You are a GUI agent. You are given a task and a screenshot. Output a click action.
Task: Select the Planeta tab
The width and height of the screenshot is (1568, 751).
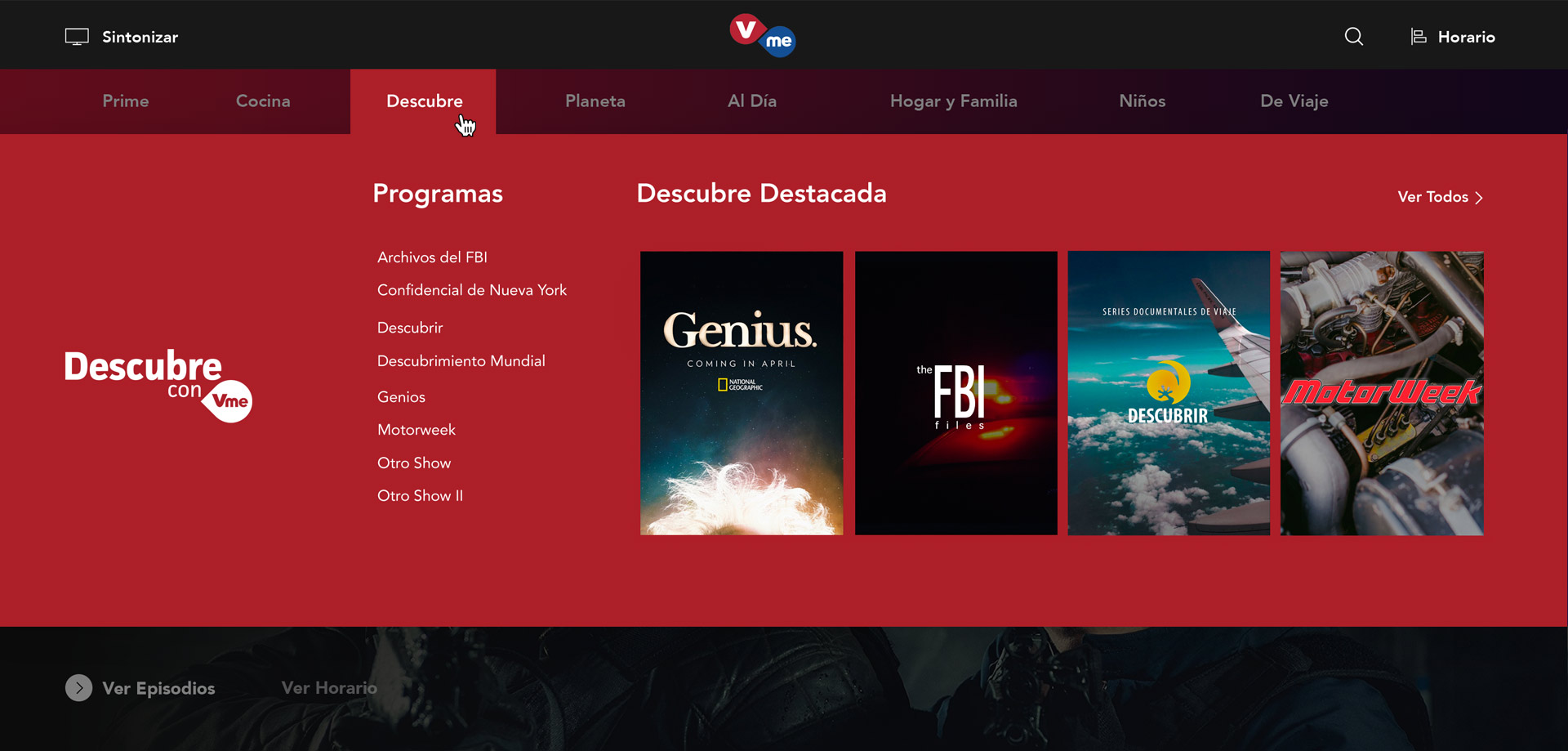[x=595, y=101]
